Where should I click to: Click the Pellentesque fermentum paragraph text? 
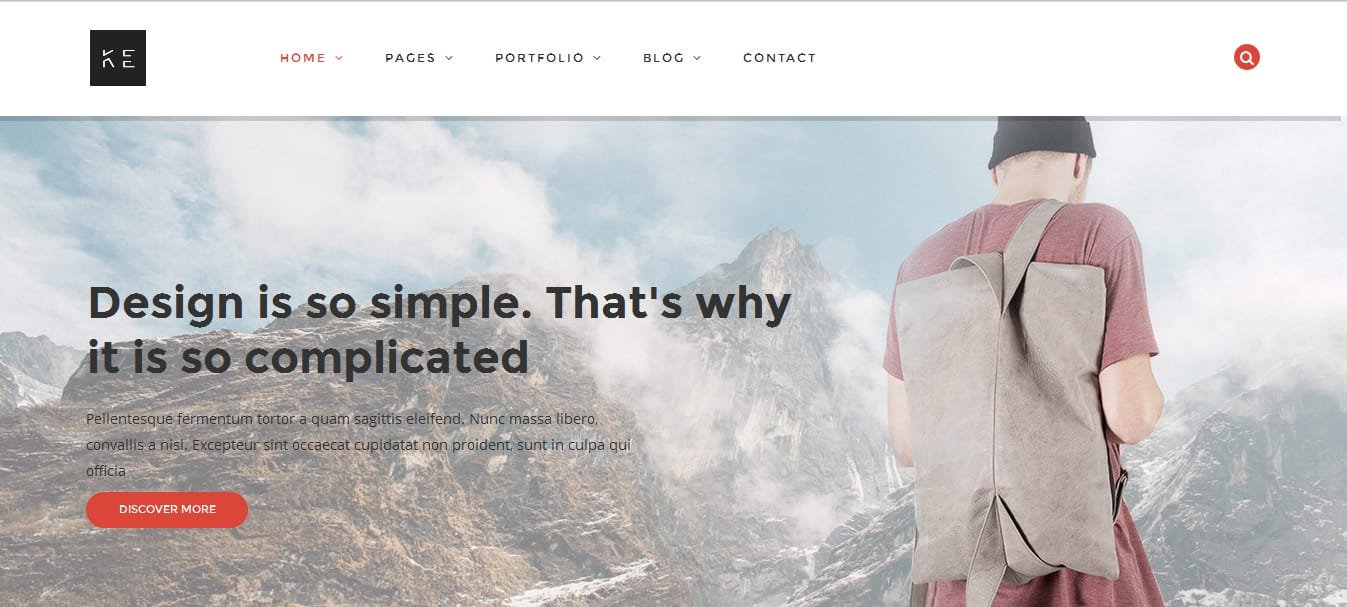tap(359, 444)
